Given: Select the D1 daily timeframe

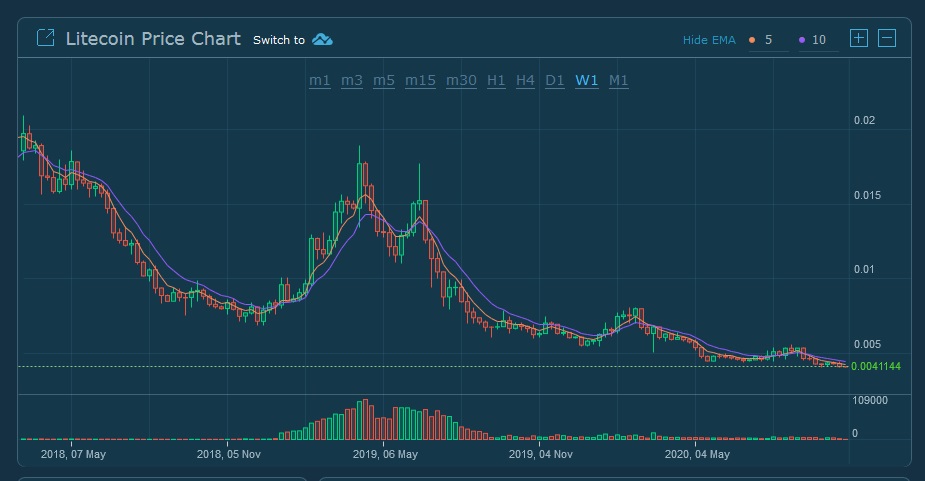Looking at the screenshot, I should pos(555,80).
